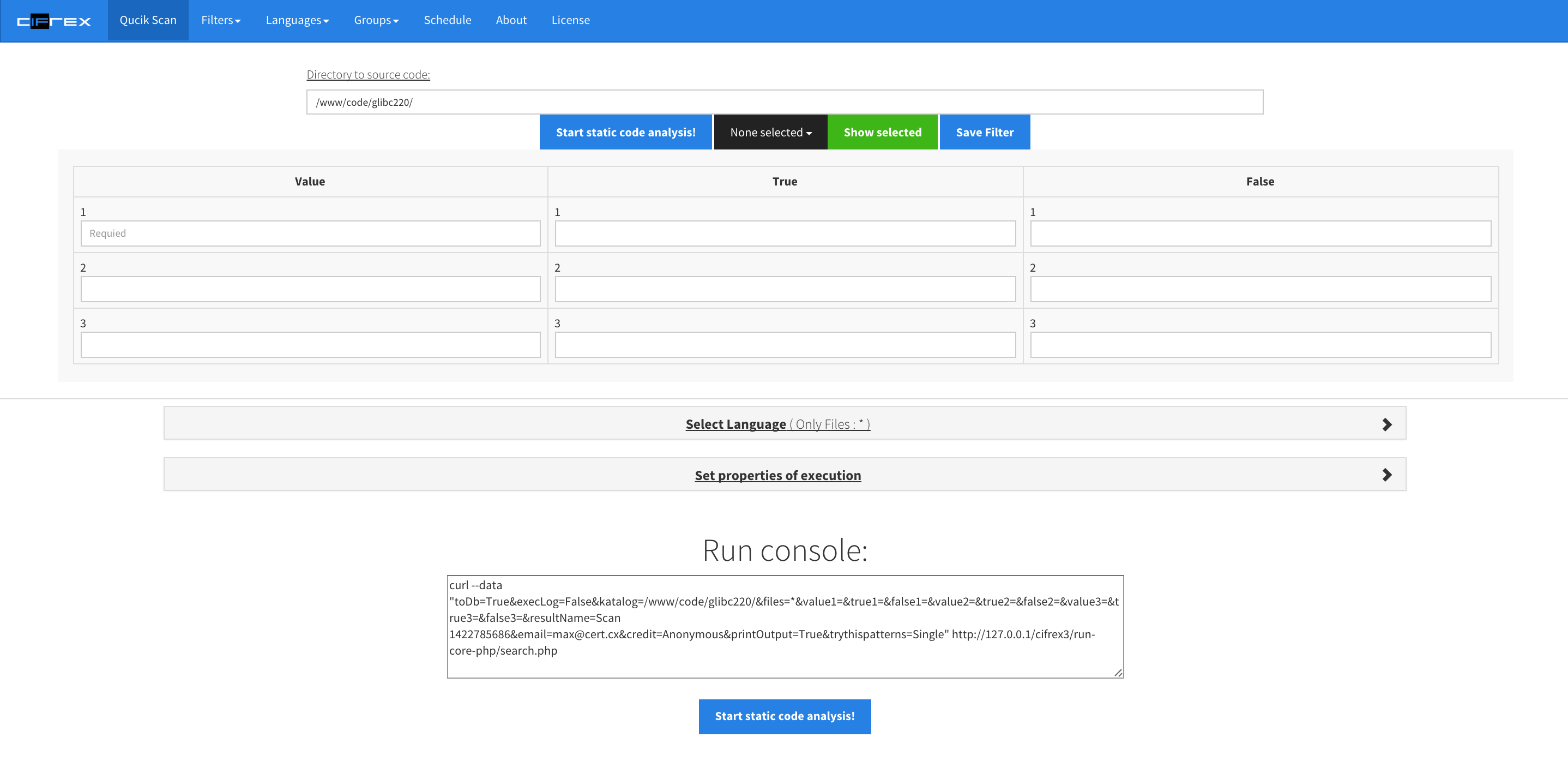Open the None selected dropdown
This screenshot has width=1568, height=767.
770,132
